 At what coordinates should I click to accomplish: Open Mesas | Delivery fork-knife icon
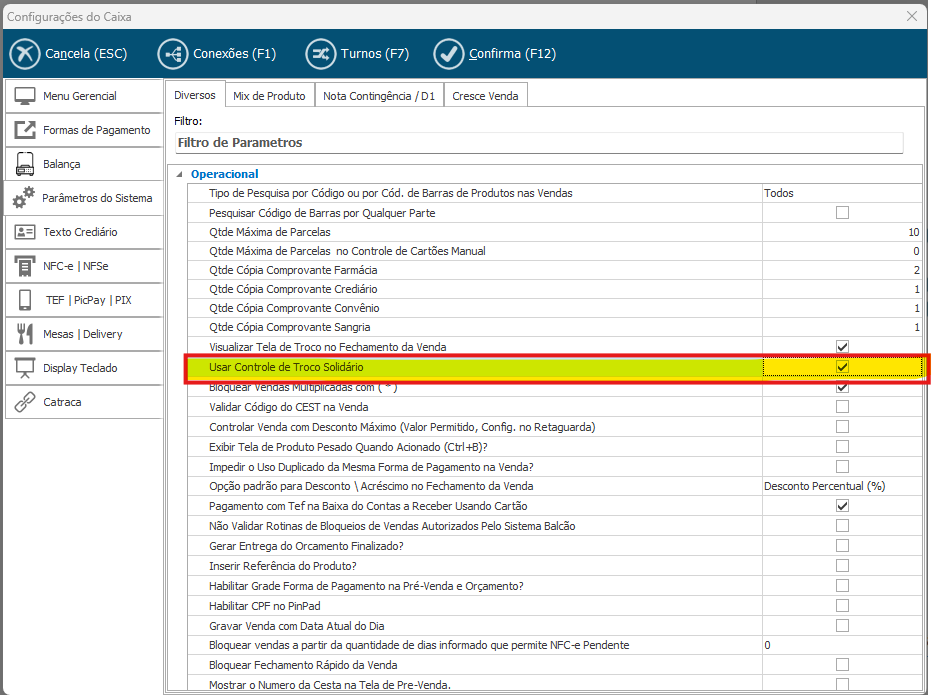tap(25, 334)
